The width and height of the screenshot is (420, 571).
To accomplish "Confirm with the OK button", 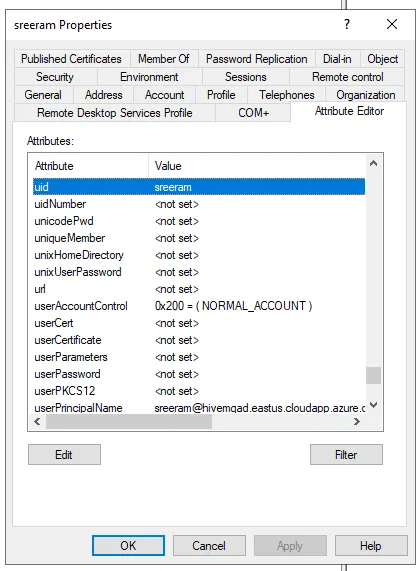I will pos(128,546).
